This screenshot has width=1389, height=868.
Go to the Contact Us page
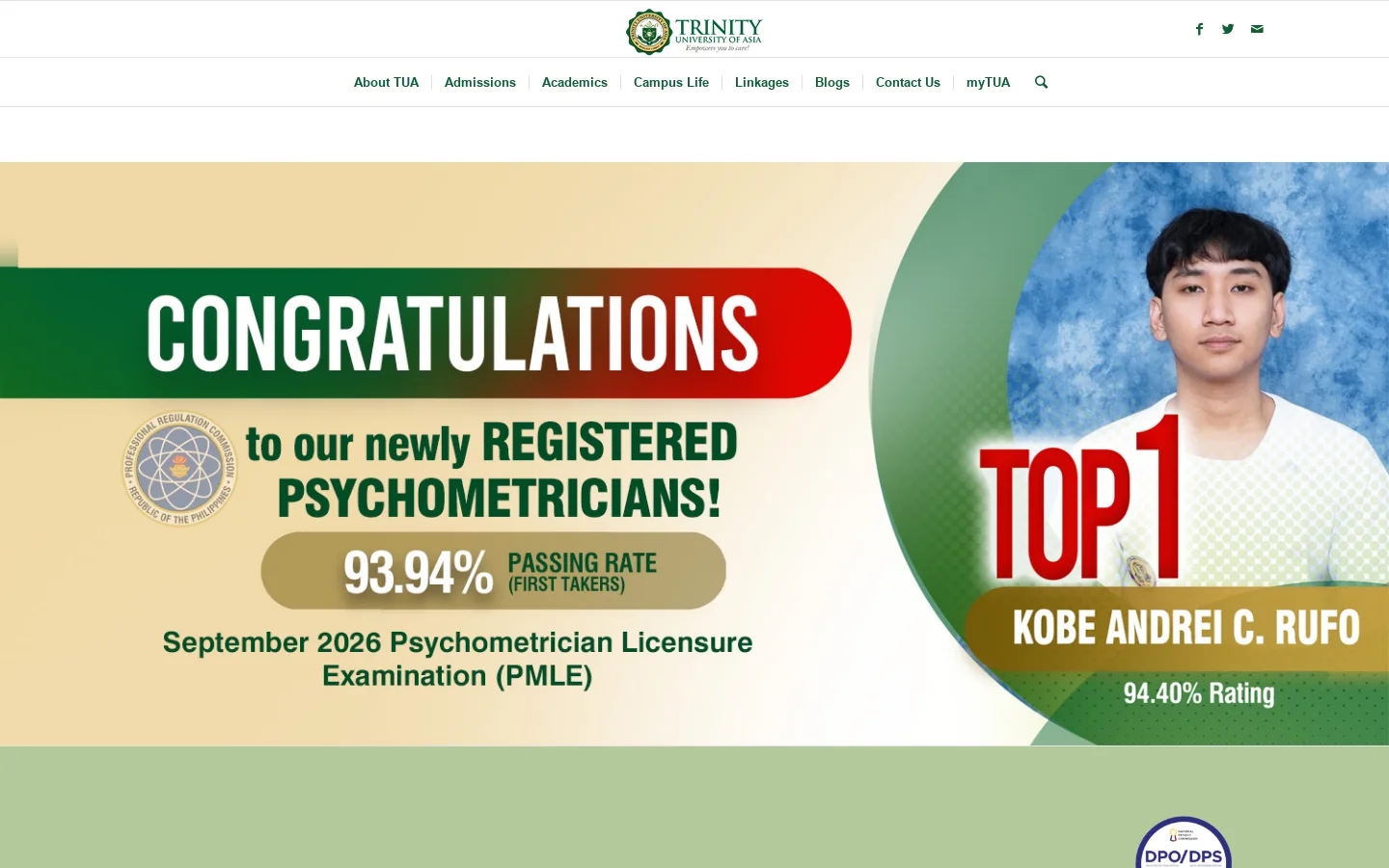(908, 82)
